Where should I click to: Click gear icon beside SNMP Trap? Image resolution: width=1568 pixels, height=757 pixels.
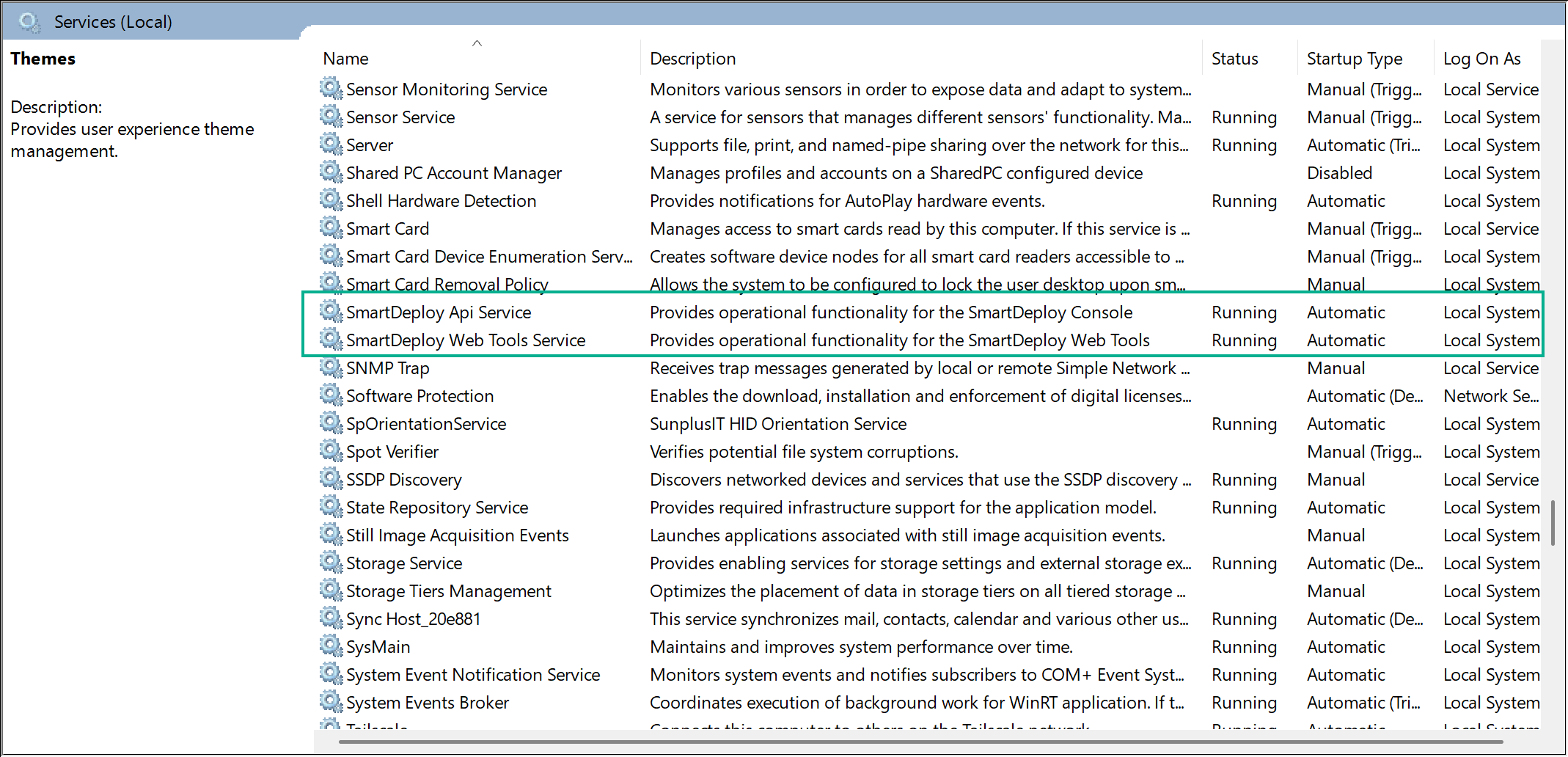pos(331,367)
